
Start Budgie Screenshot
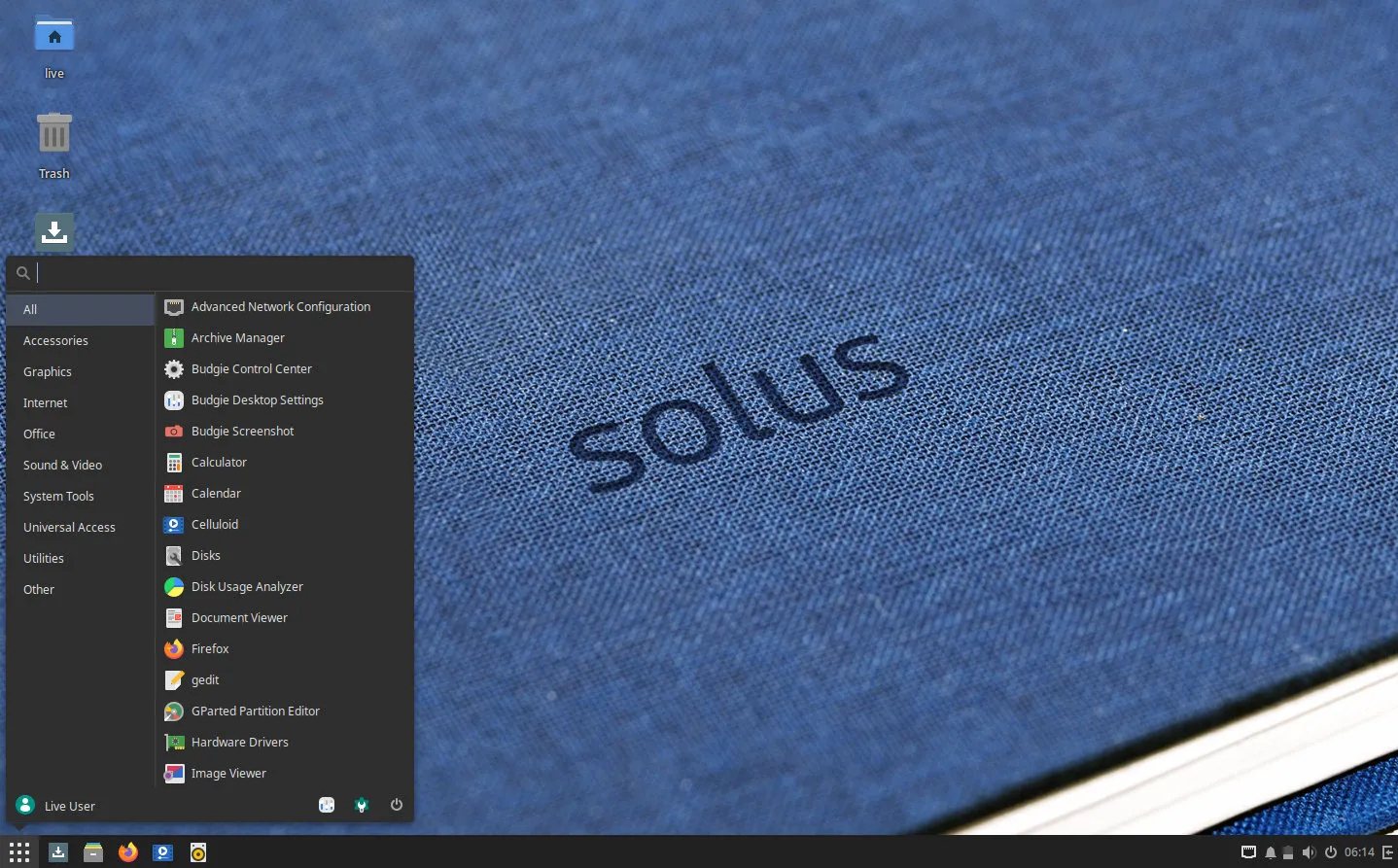[x=284, y=432]
